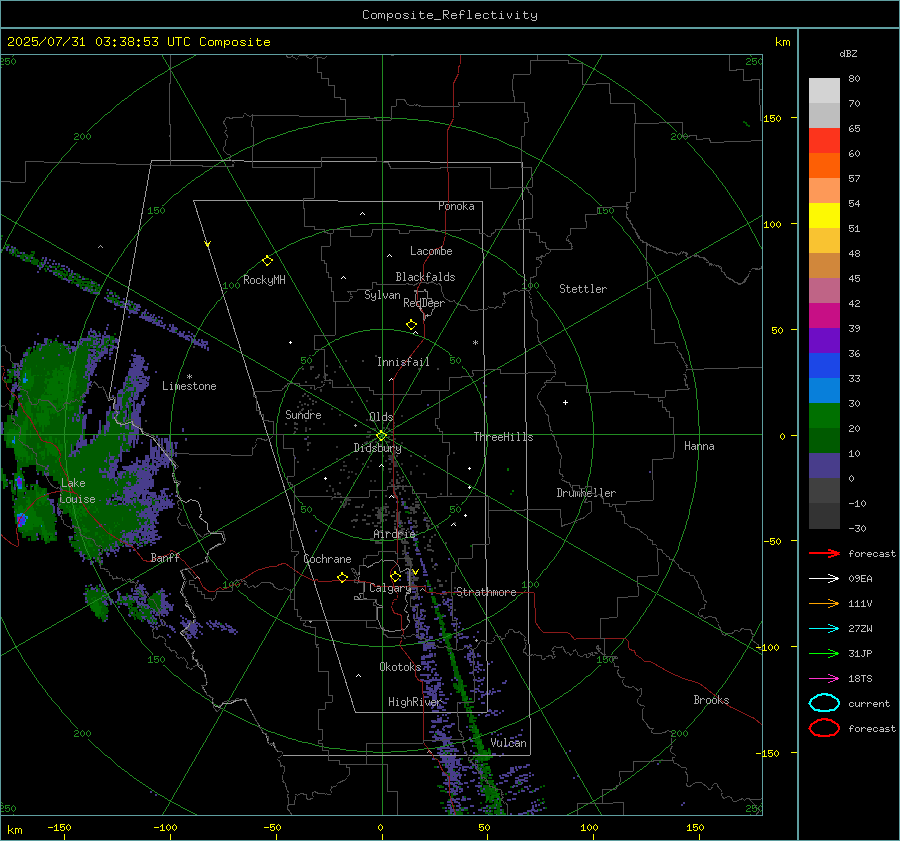Click the magenta 18TS arrow legend icon

(x=824, y=679)
